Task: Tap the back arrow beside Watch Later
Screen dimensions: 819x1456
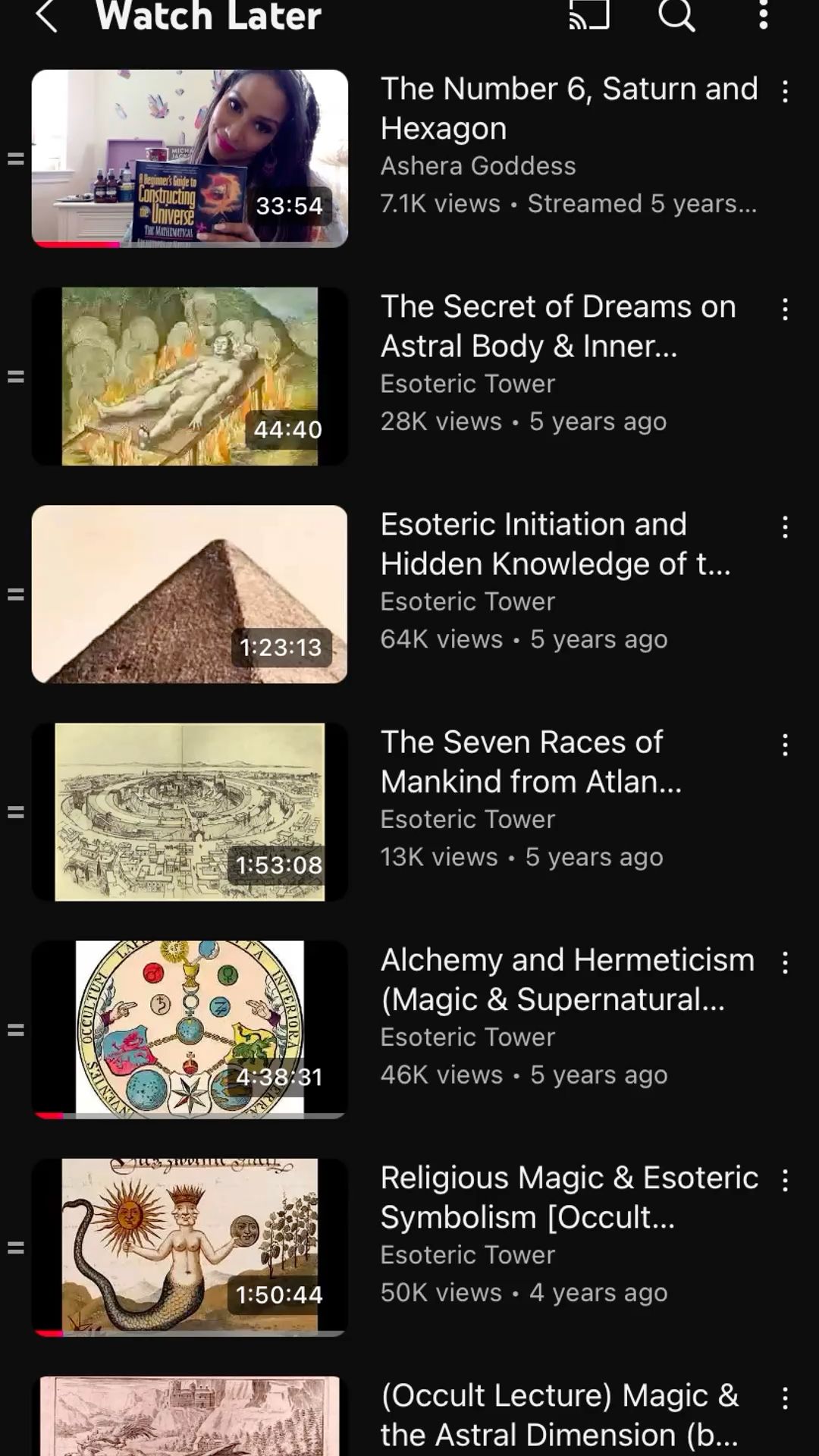Action: [47, 15]
